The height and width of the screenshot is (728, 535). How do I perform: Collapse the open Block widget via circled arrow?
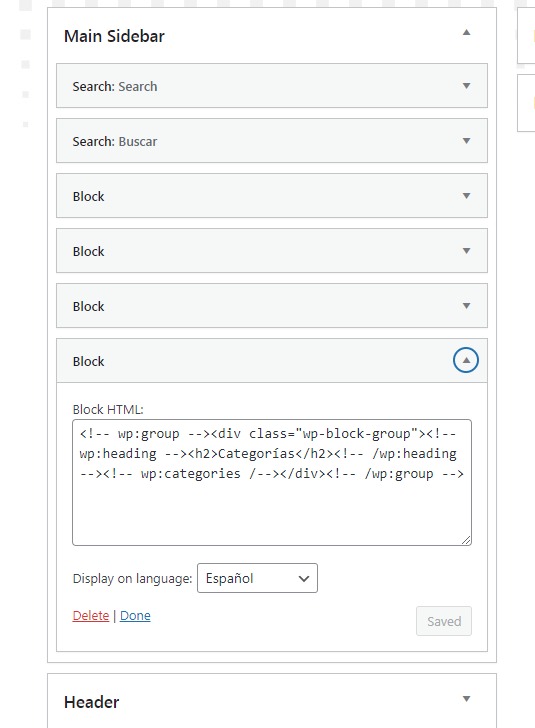tap(466, 360)
